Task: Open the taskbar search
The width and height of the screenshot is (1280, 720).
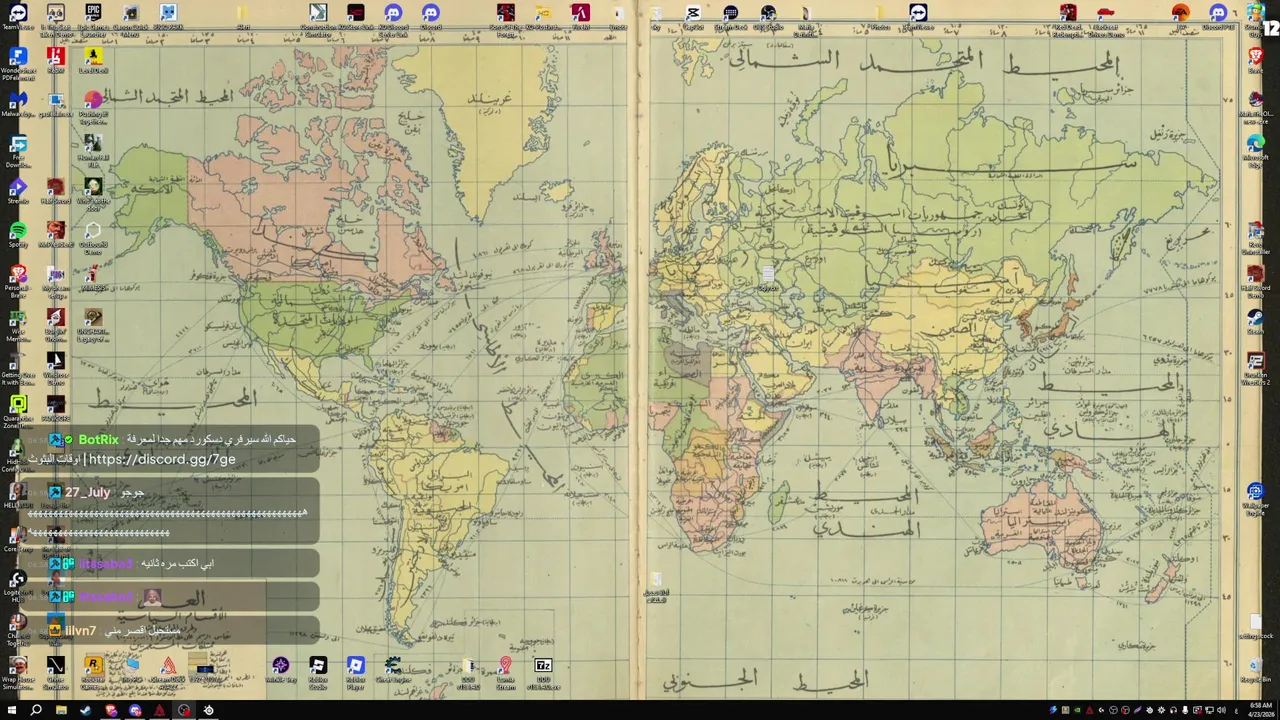Action: (36, 710)
